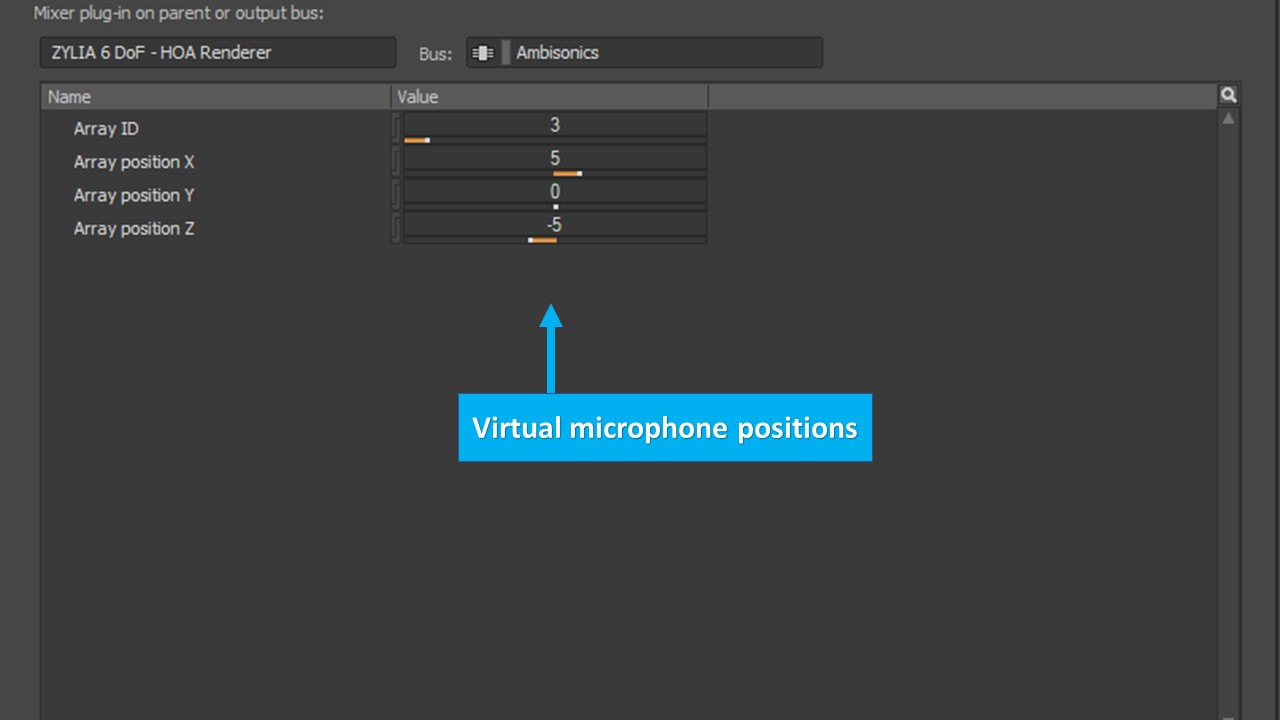Click the link indicator beside Array position Z
This screenshot has height=720, width=1280.
coord(396,227)
